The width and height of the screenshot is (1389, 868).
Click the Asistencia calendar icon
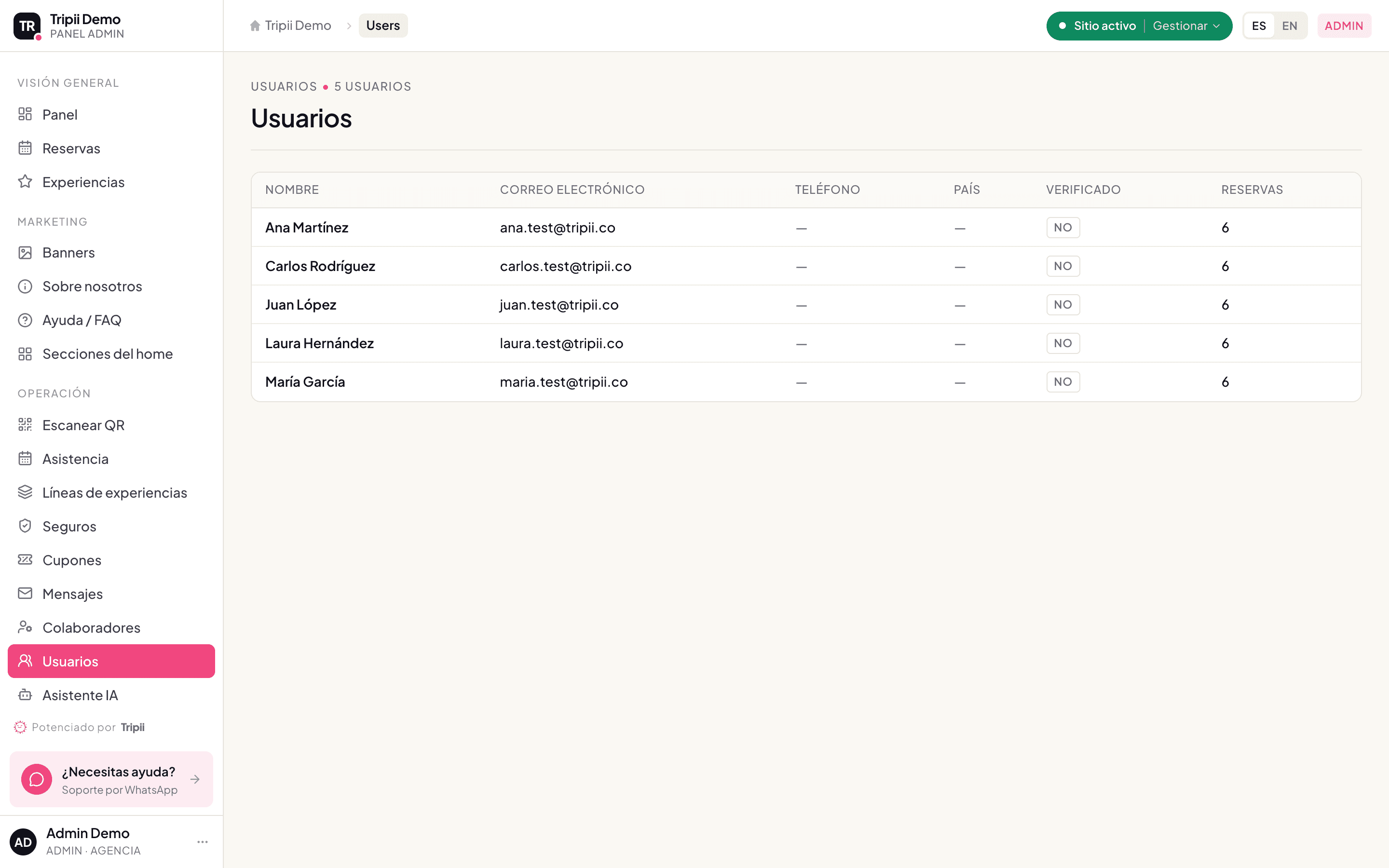point(25,459)
